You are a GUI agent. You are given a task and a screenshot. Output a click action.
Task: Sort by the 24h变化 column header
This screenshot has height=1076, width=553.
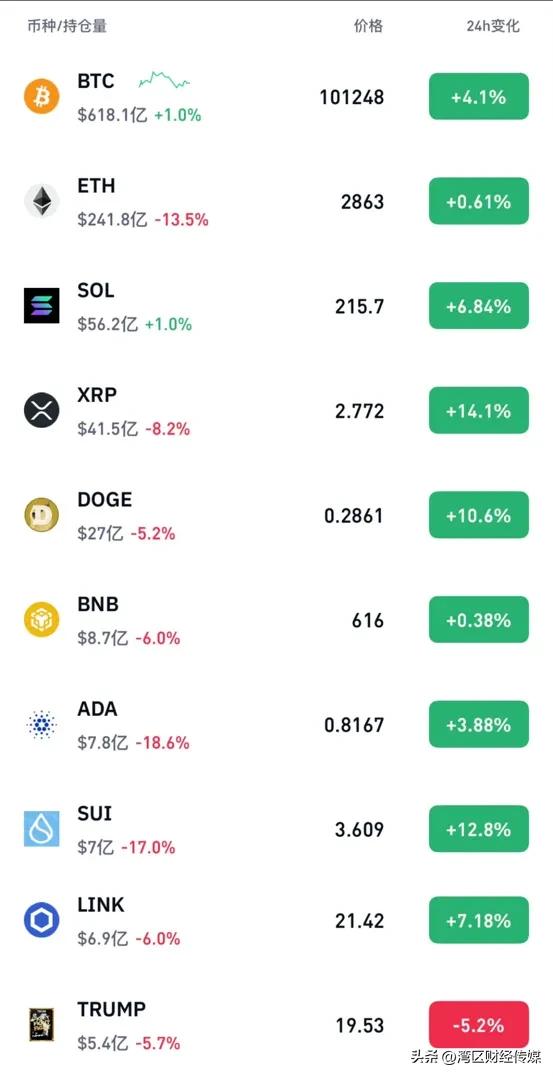[493, 26]
